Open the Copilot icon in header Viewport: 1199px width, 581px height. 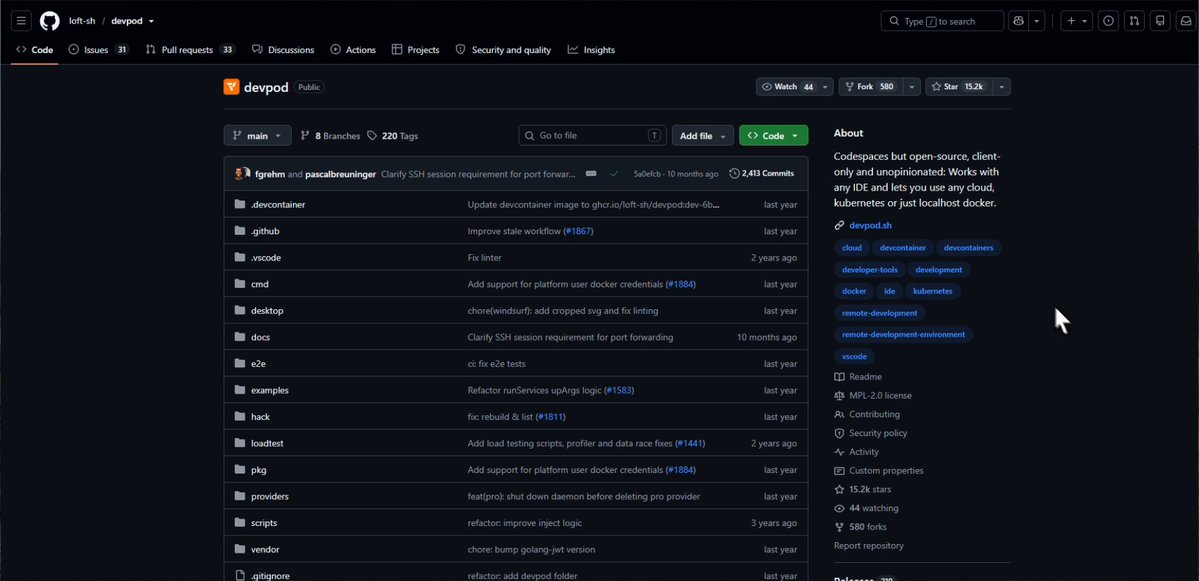1019,21
